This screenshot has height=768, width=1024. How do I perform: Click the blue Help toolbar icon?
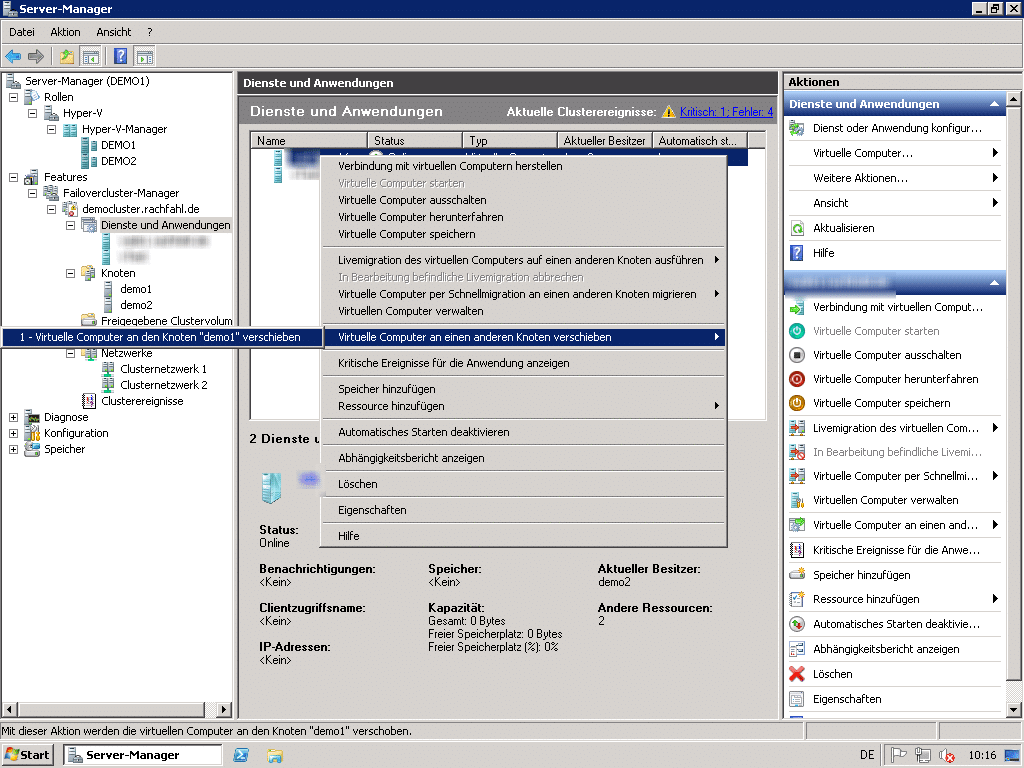pyautogui.click(x=121, y=57)
